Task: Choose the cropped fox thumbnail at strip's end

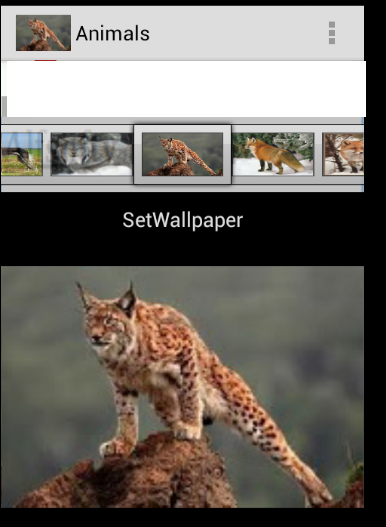Action: point(343,154)
